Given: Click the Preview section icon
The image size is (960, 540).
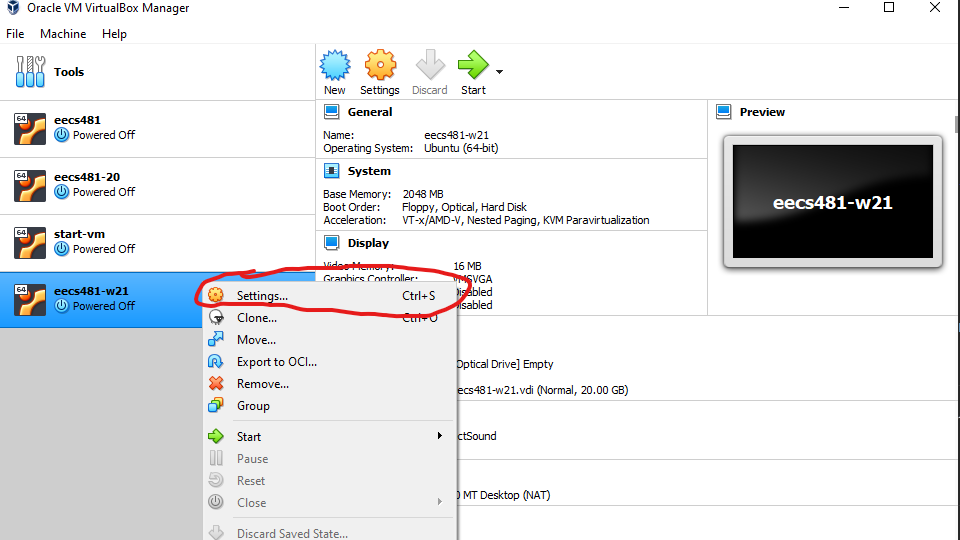Looking at the screenshot, I should [x=724, y=111].
